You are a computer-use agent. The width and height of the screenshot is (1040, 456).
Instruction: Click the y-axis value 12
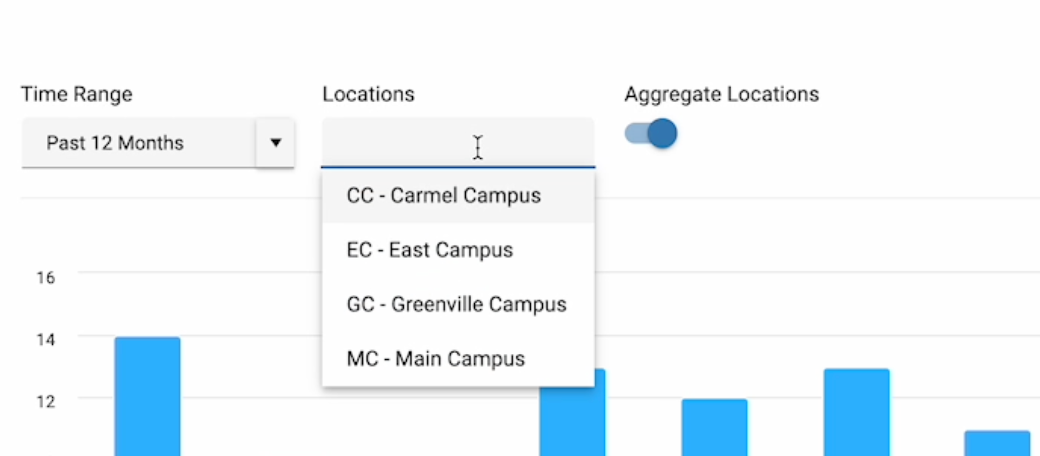coord(45,399)
